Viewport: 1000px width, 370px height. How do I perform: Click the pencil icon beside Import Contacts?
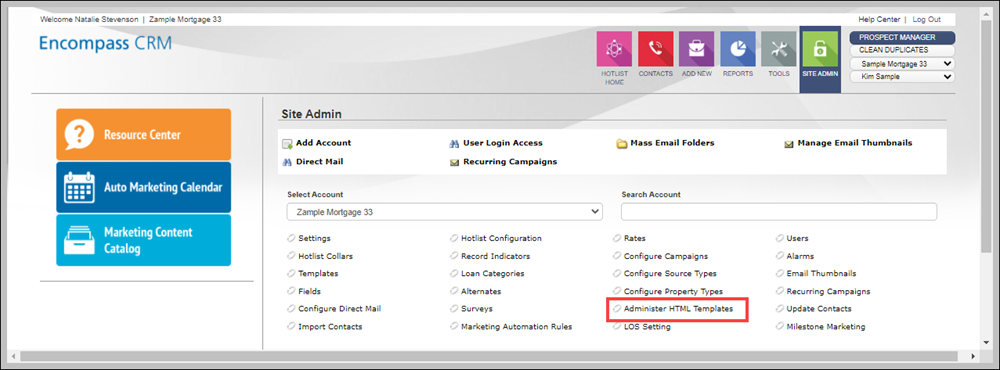click(291, 327)
